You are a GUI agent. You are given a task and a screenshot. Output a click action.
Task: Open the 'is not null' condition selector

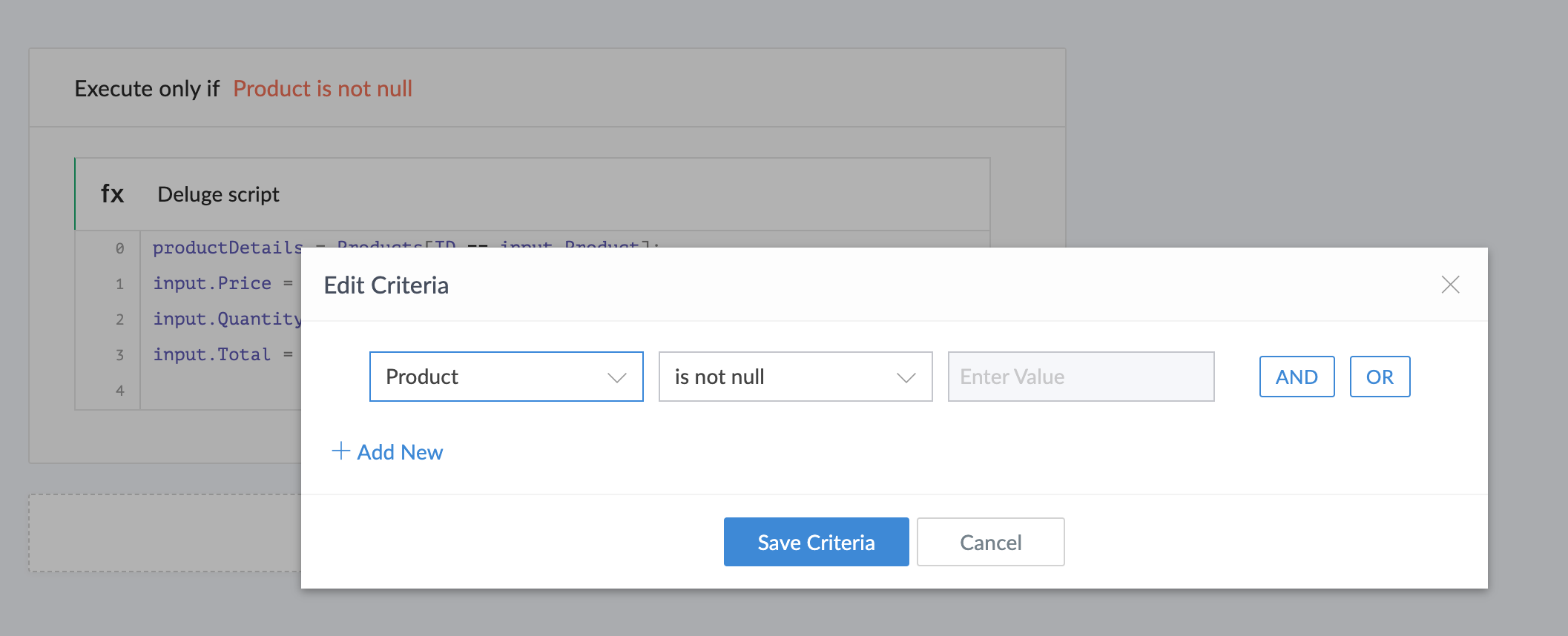click(795, 377)
